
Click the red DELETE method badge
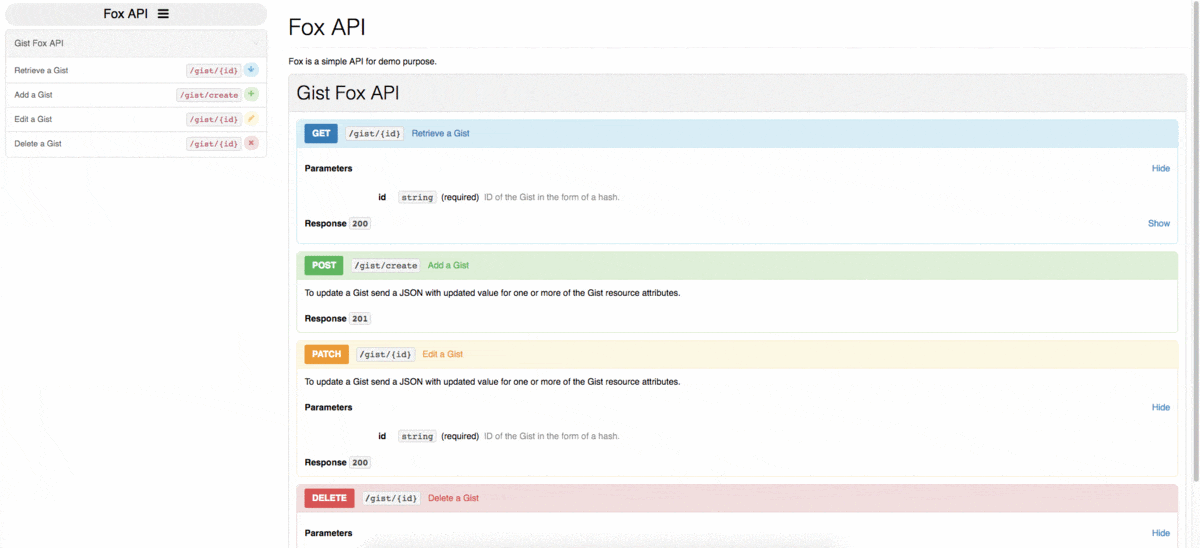(x=329, y=498)
